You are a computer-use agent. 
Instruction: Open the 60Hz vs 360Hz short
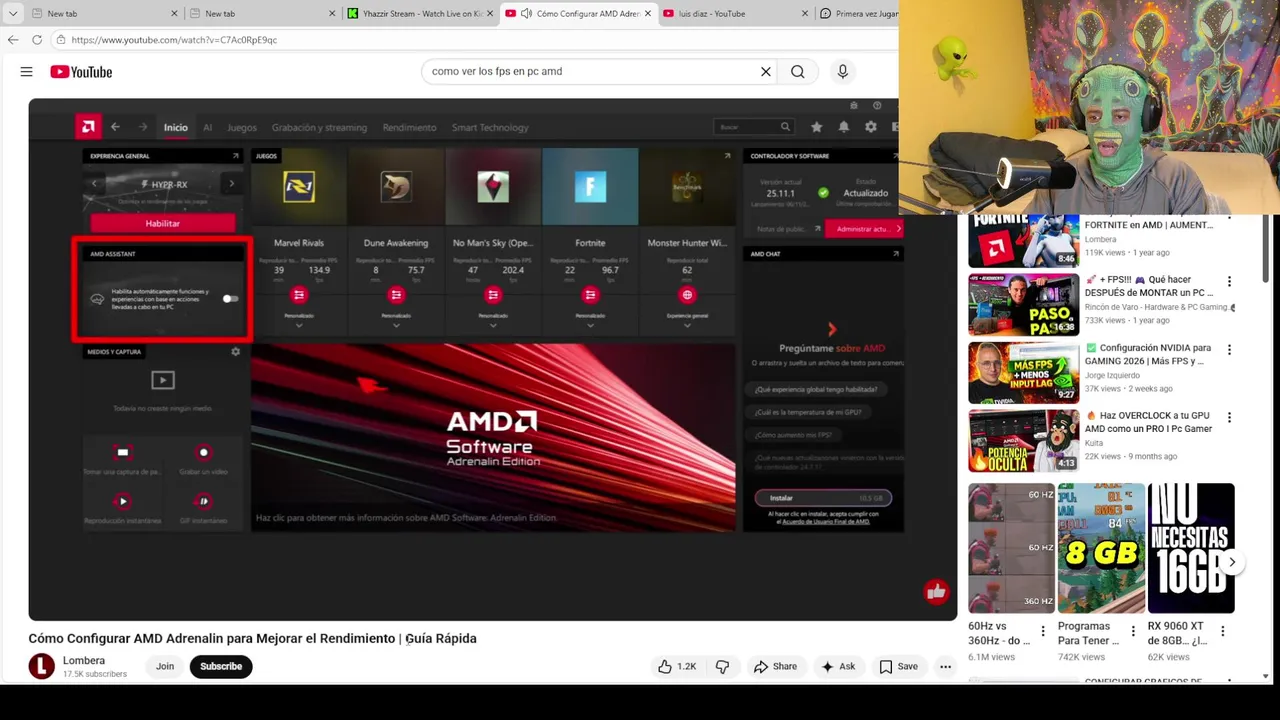[1011, 548]
